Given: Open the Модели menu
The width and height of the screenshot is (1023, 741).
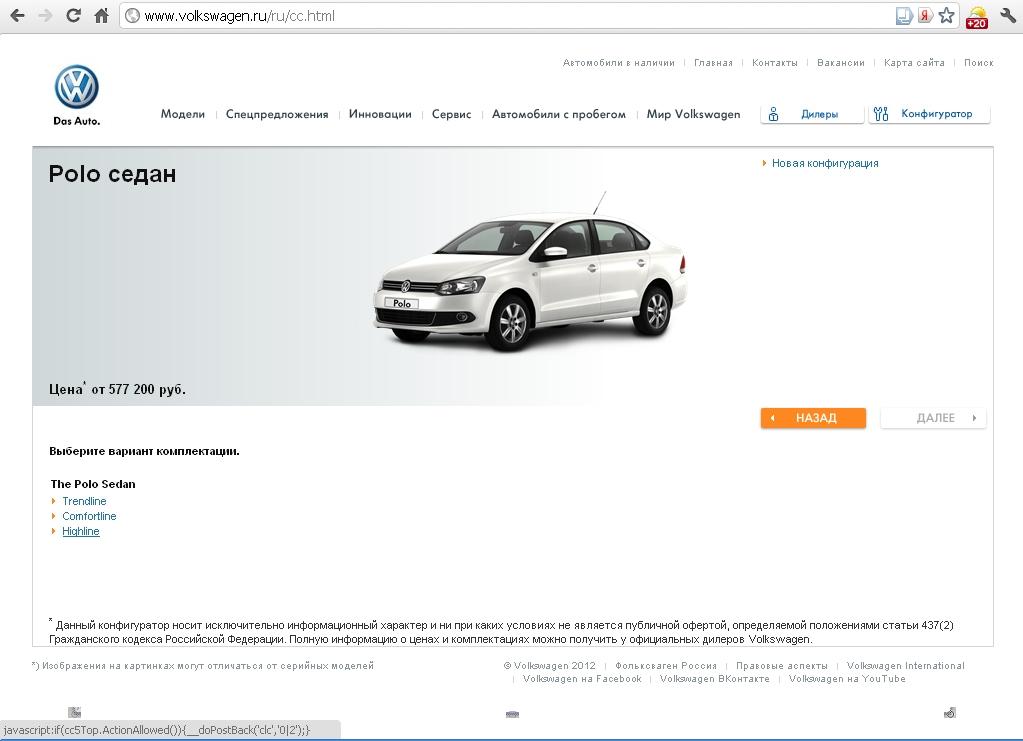Looking at the screenshot, I should point(182,114).
